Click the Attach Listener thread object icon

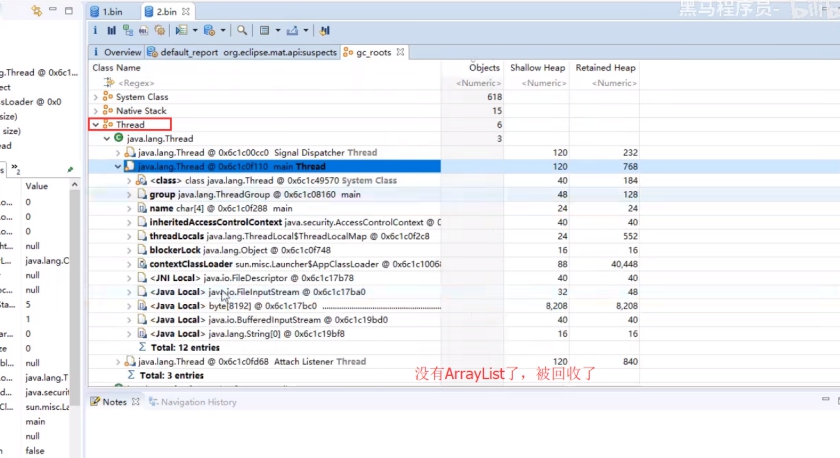point(130,361)
